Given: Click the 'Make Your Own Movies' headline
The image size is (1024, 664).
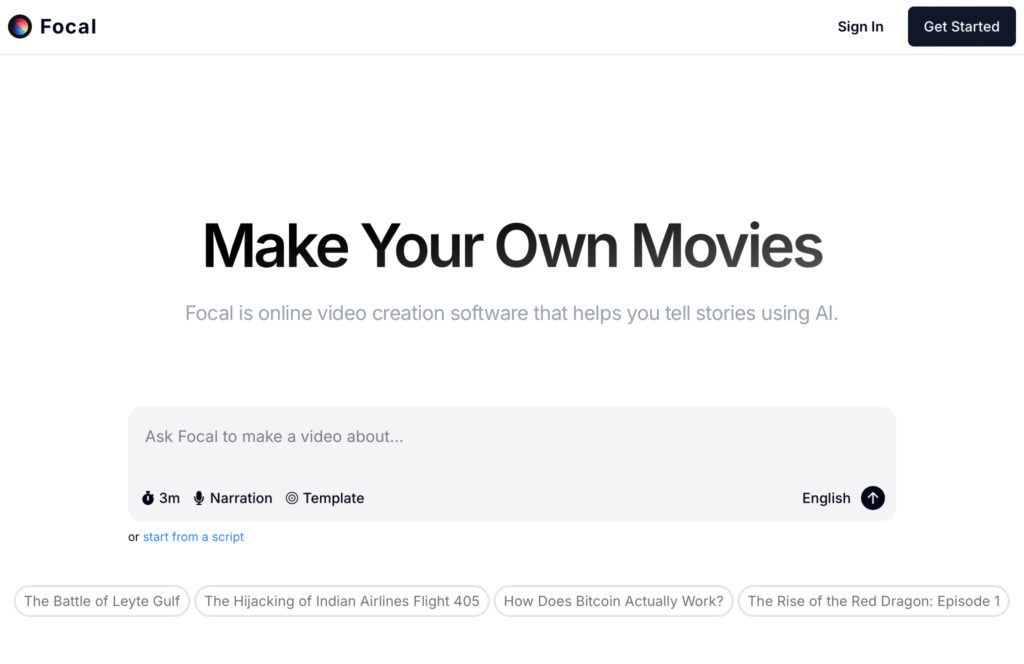Looking at the screenshot, I should (x=512, y=246).
